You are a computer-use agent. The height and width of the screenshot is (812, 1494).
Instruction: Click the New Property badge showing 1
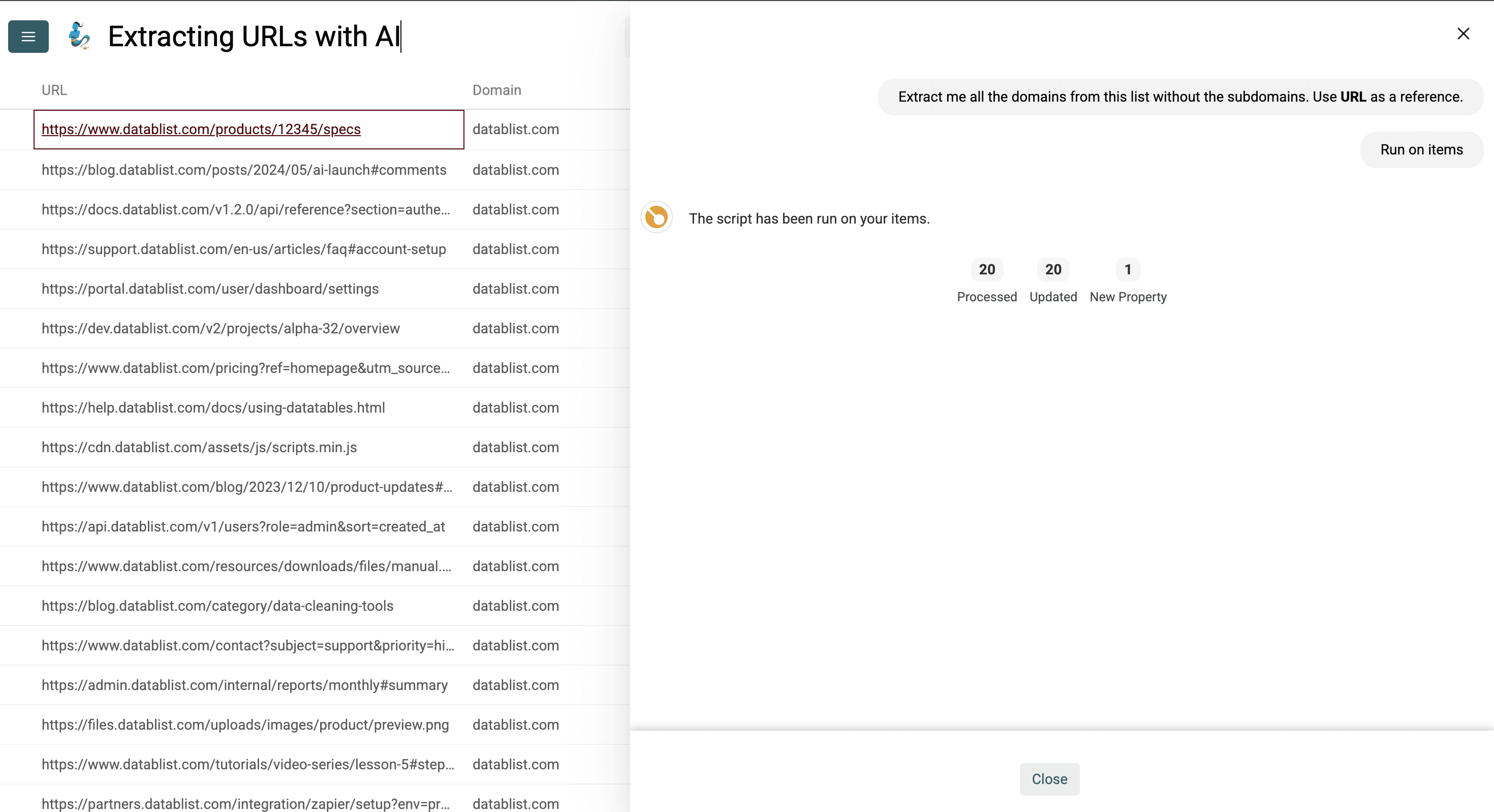1128,269
